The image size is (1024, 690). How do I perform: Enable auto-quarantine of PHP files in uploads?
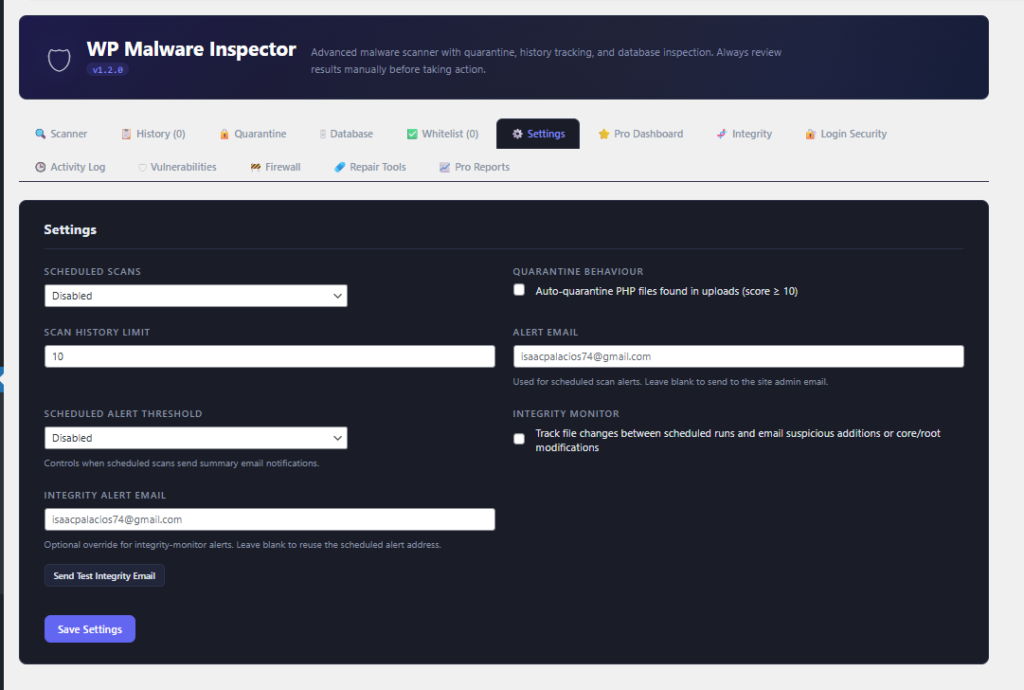[519, 289]
